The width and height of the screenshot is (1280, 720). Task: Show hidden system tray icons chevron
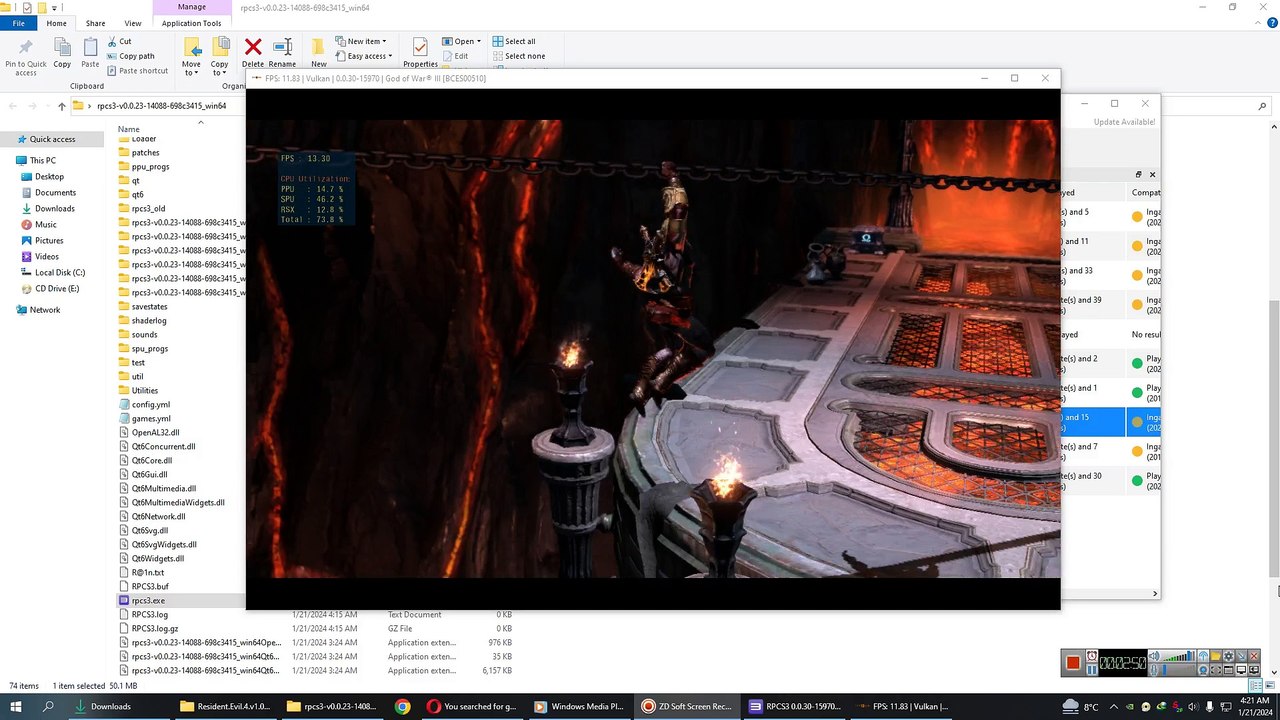coord(1116,706)
